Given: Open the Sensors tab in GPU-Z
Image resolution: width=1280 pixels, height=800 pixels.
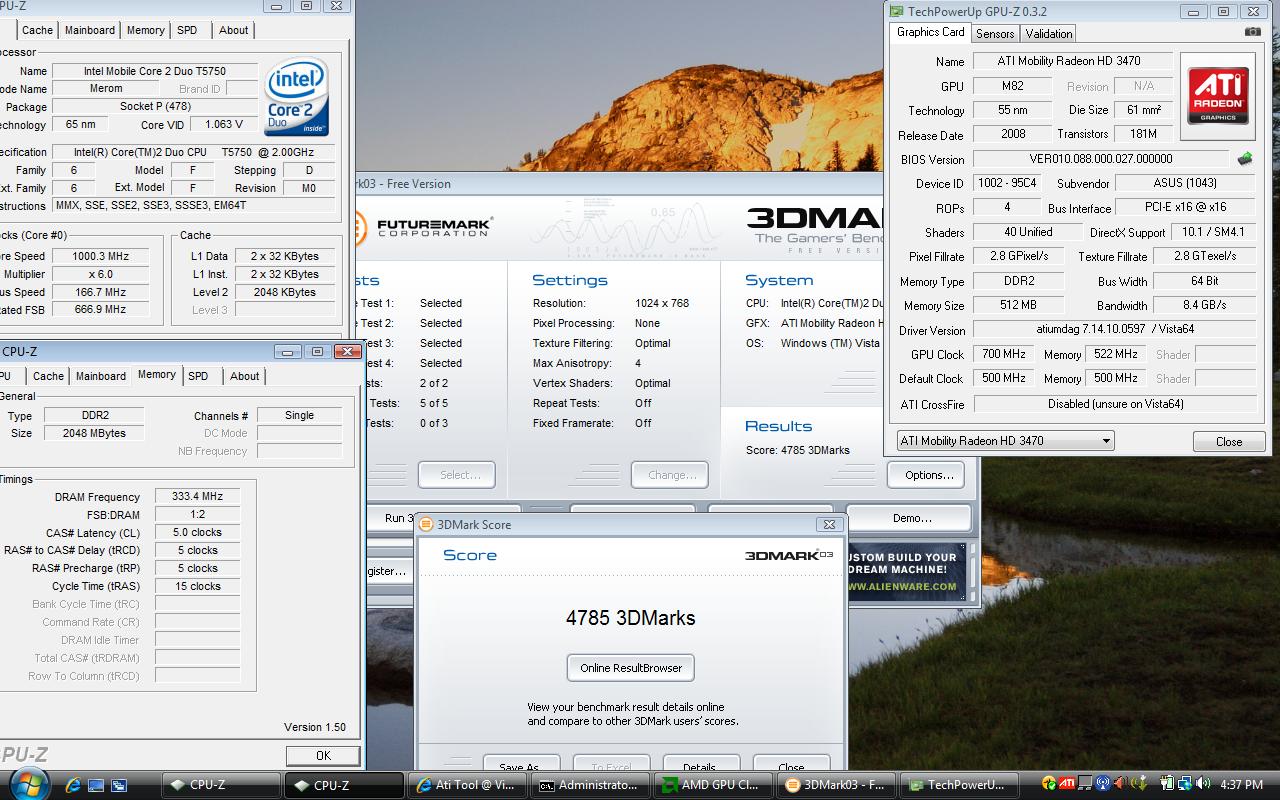Looking at the screenshot, I should (x=995, y=33).
